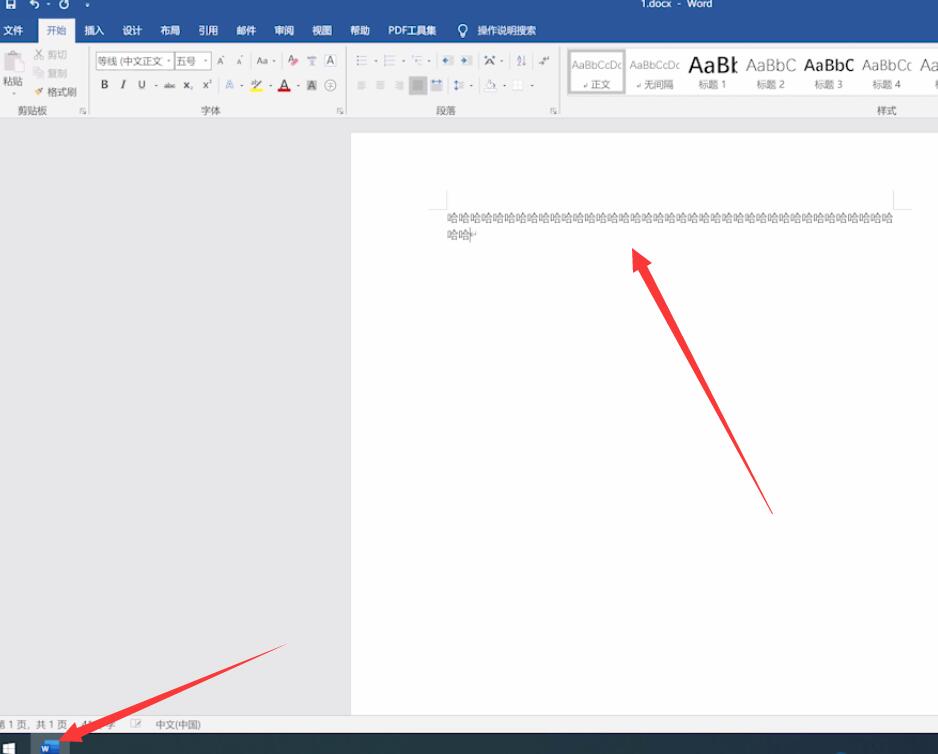Increase paragraph indent
Screen dimensions: 938x754
tap(467, 60)
